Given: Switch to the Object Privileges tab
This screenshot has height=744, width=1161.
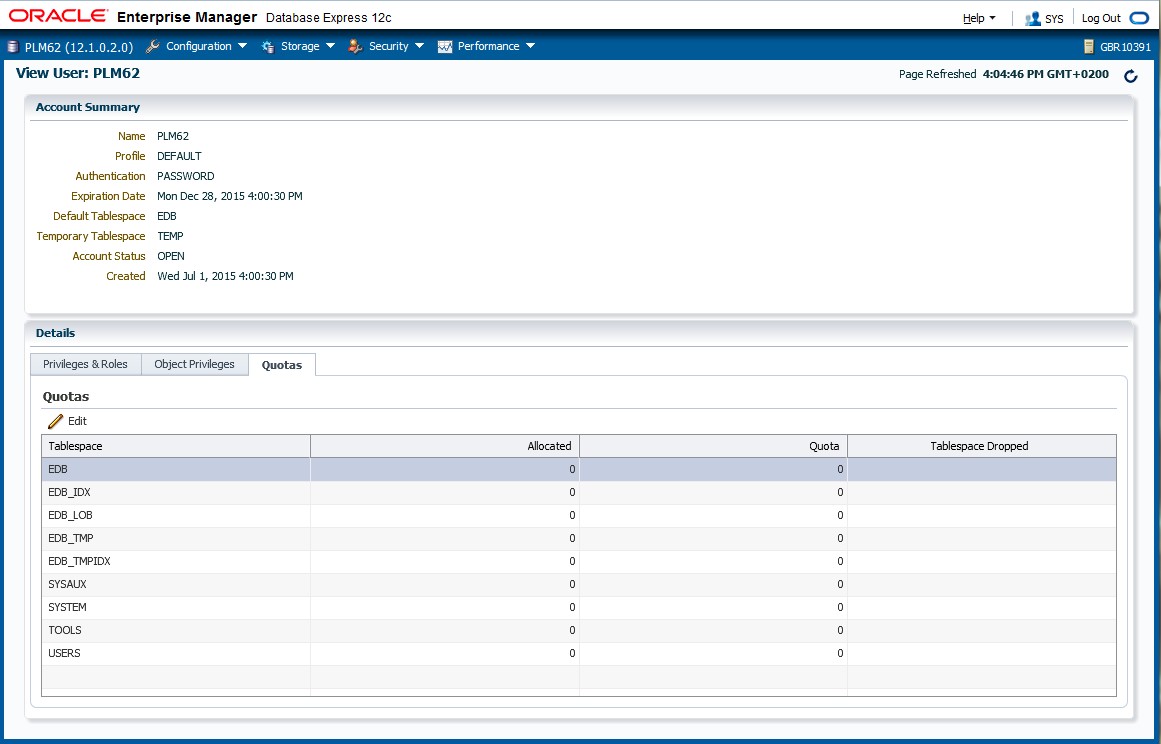Looking at the screenshot, I should click(194, 364).
